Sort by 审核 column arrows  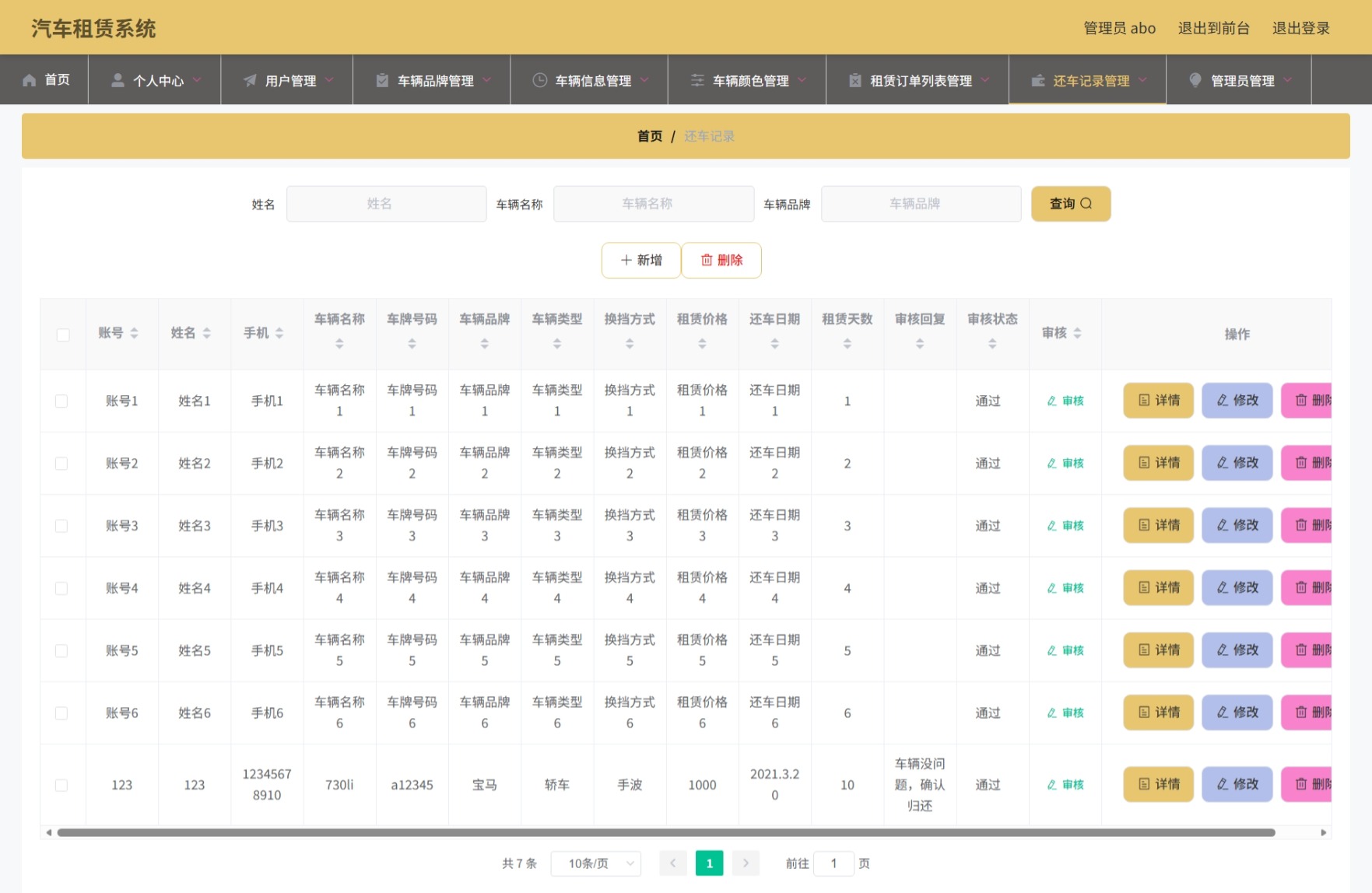pos(1077,333)
